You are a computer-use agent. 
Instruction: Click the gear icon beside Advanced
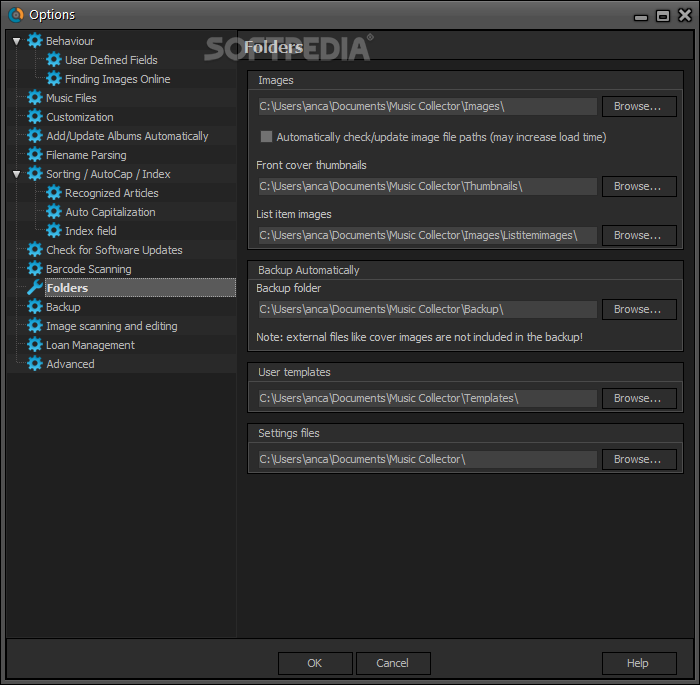click(35, 364)
